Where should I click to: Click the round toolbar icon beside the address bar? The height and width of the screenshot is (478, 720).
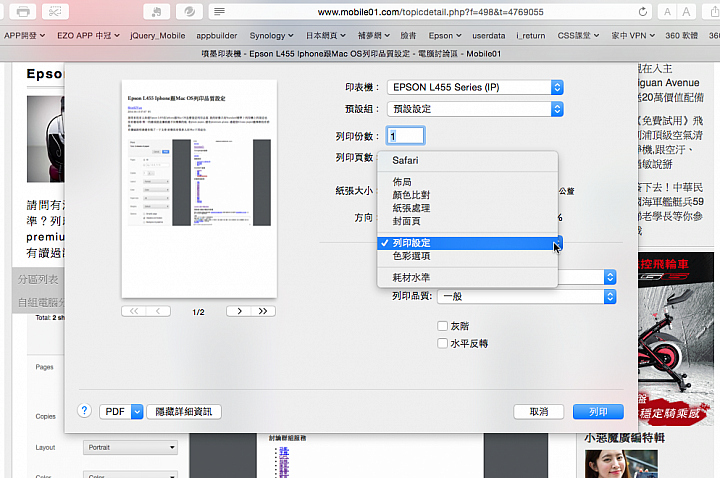[x=189, y=11]
